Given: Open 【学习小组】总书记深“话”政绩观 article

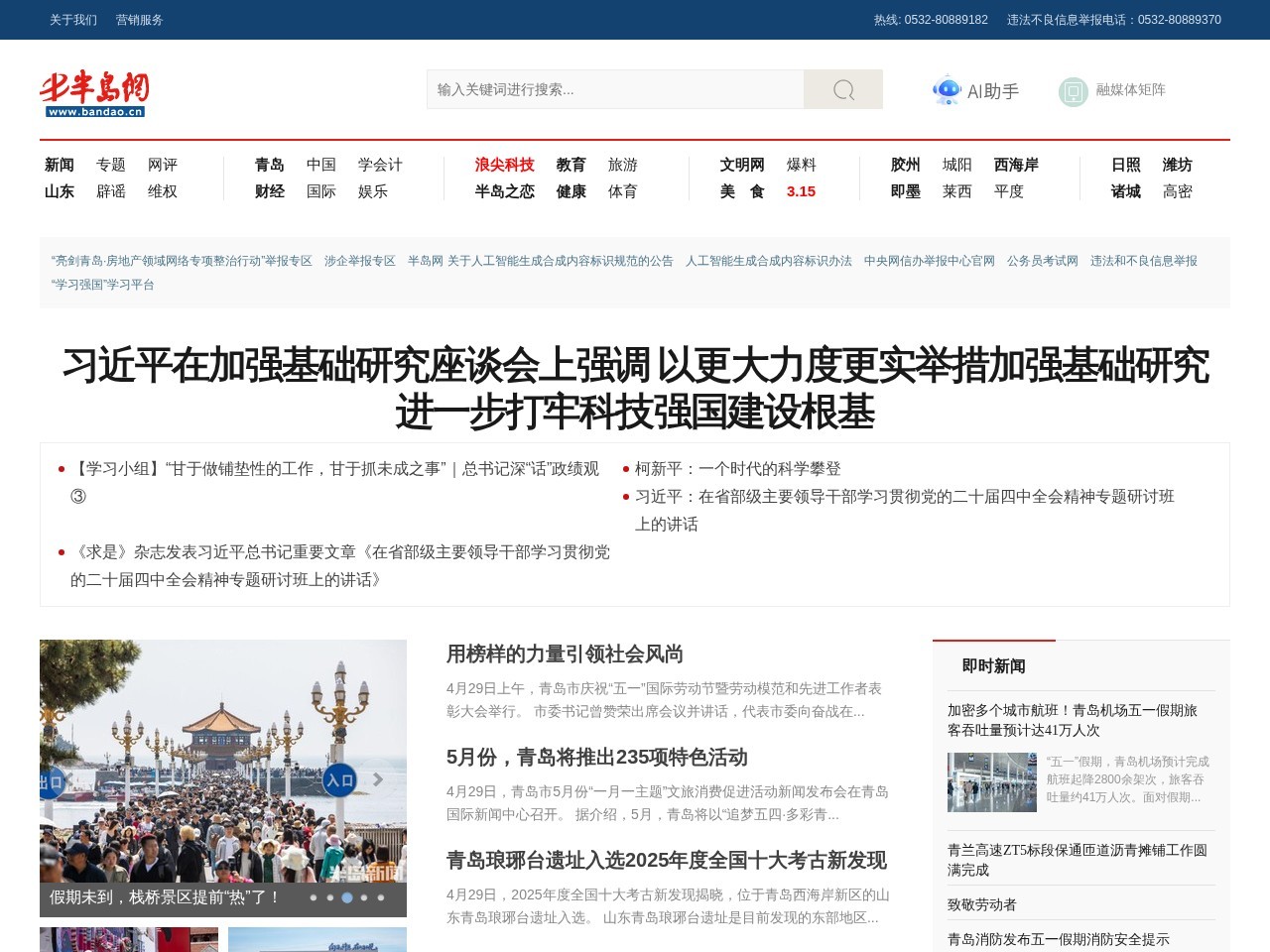Looking at the screenshot, I should (334, 482).
